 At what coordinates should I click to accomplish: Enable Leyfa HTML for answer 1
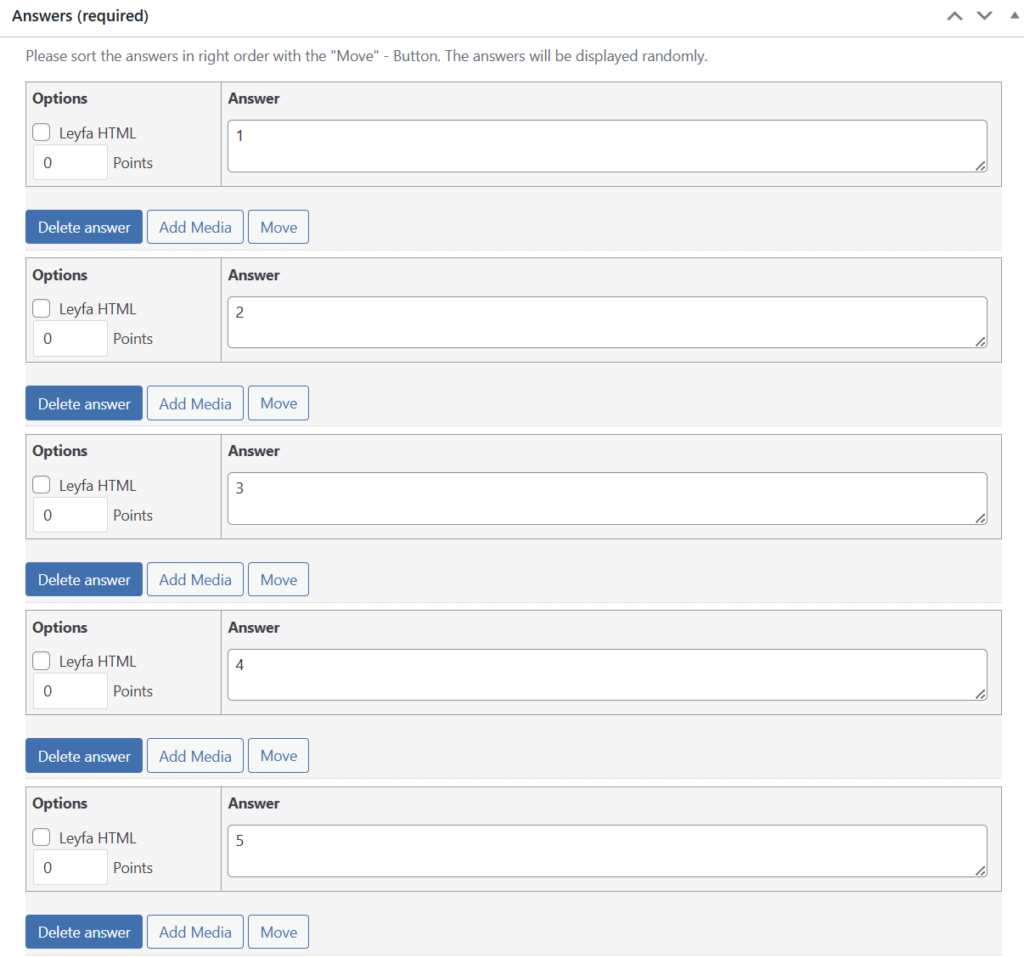pos(42,133)
